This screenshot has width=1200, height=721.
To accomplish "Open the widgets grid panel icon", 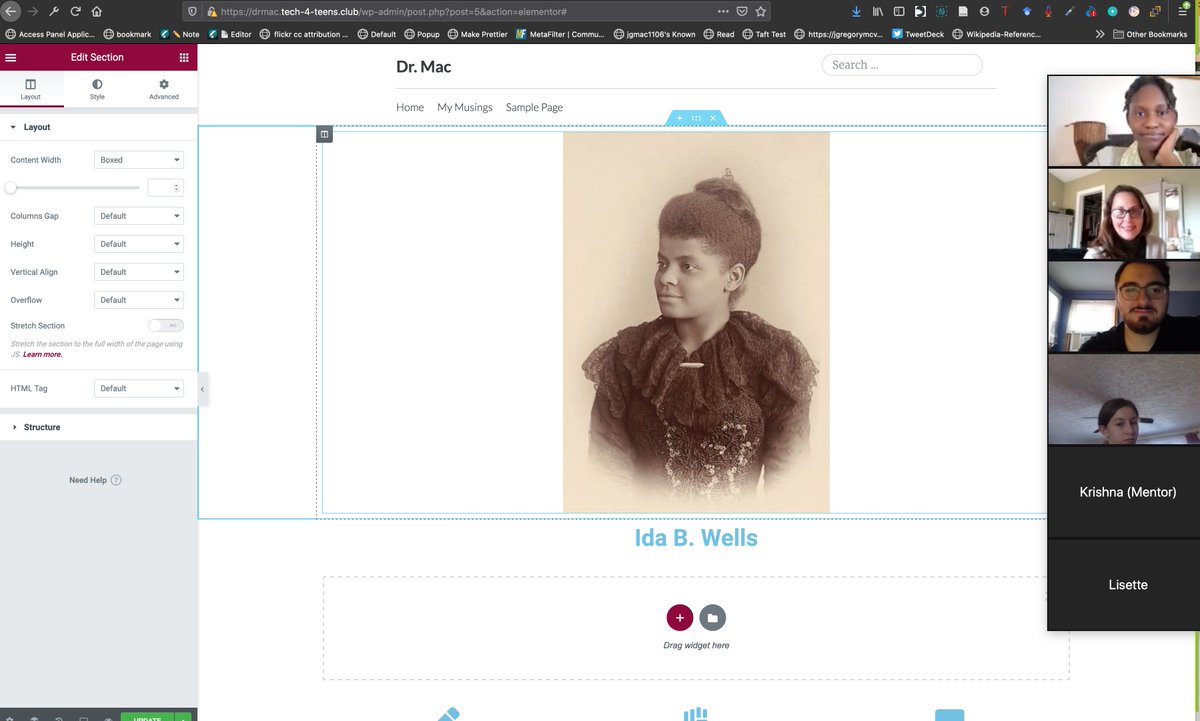I will point(184,58).
